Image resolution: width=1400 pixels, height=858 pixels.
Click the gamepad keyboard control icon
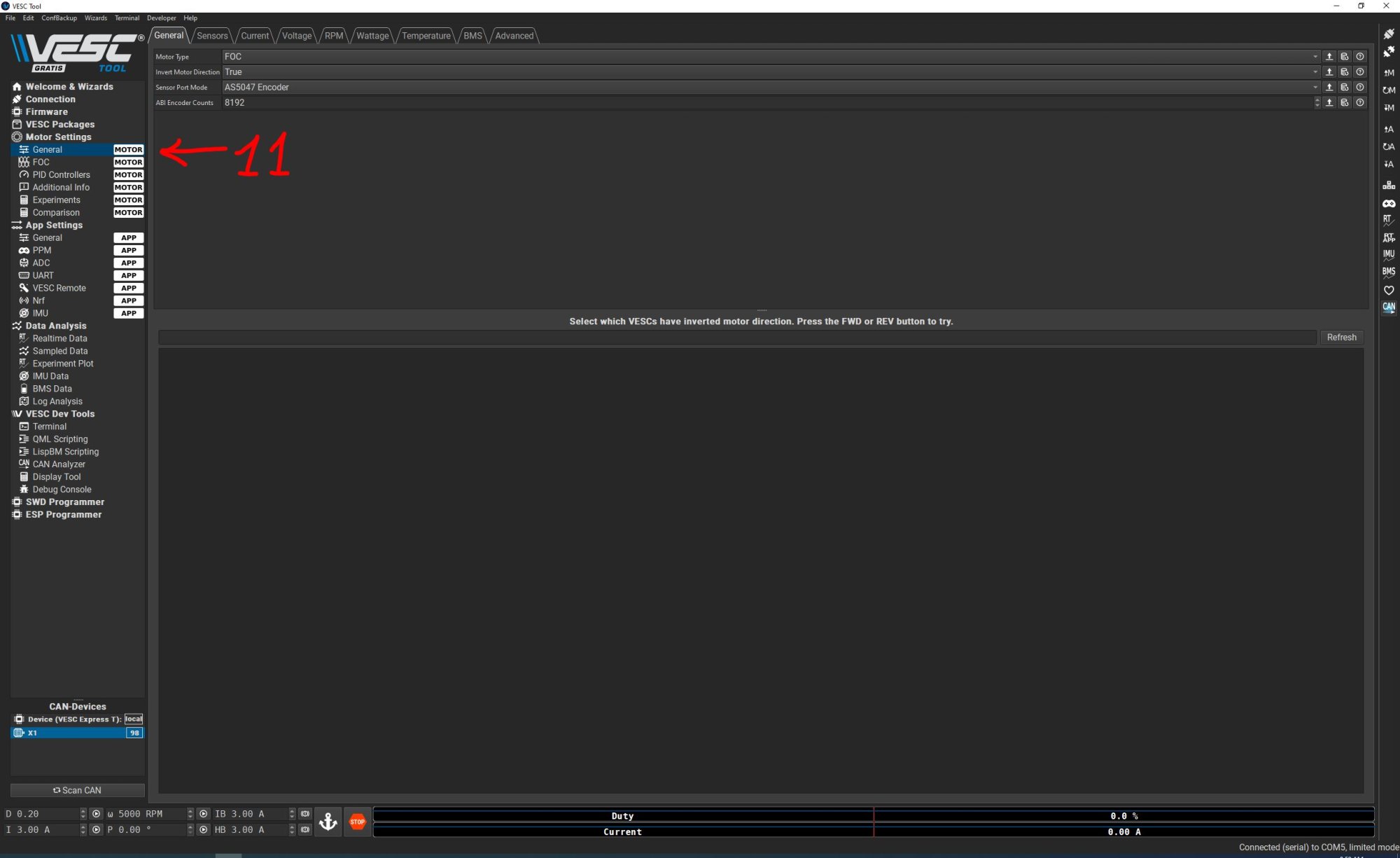tap(1389, 203)
